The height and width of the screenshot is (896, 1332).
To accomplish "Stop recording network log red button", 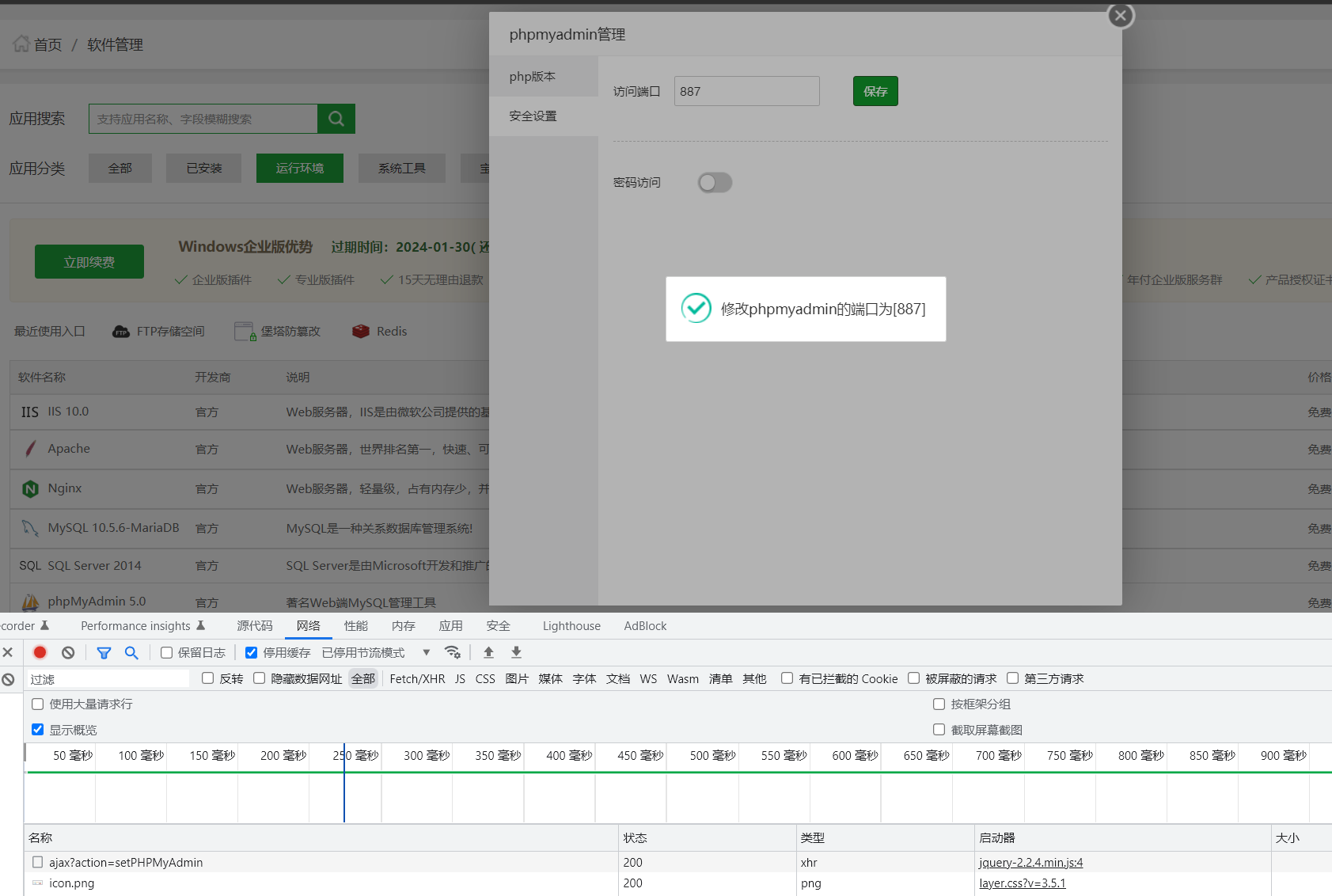I will [40, 652].
